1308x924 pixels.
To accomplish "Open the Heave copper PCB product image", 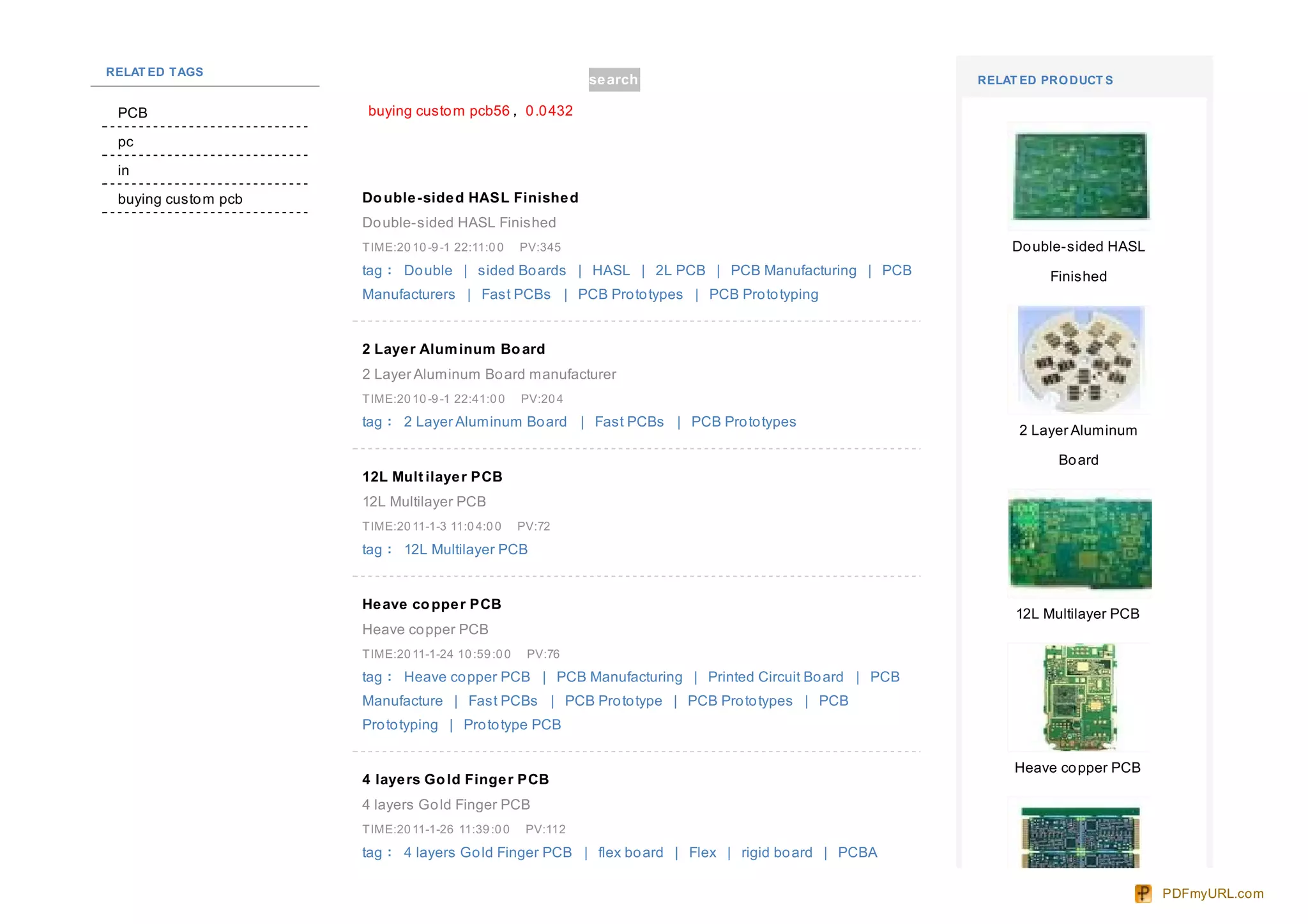I will [x=1080, y=697].
